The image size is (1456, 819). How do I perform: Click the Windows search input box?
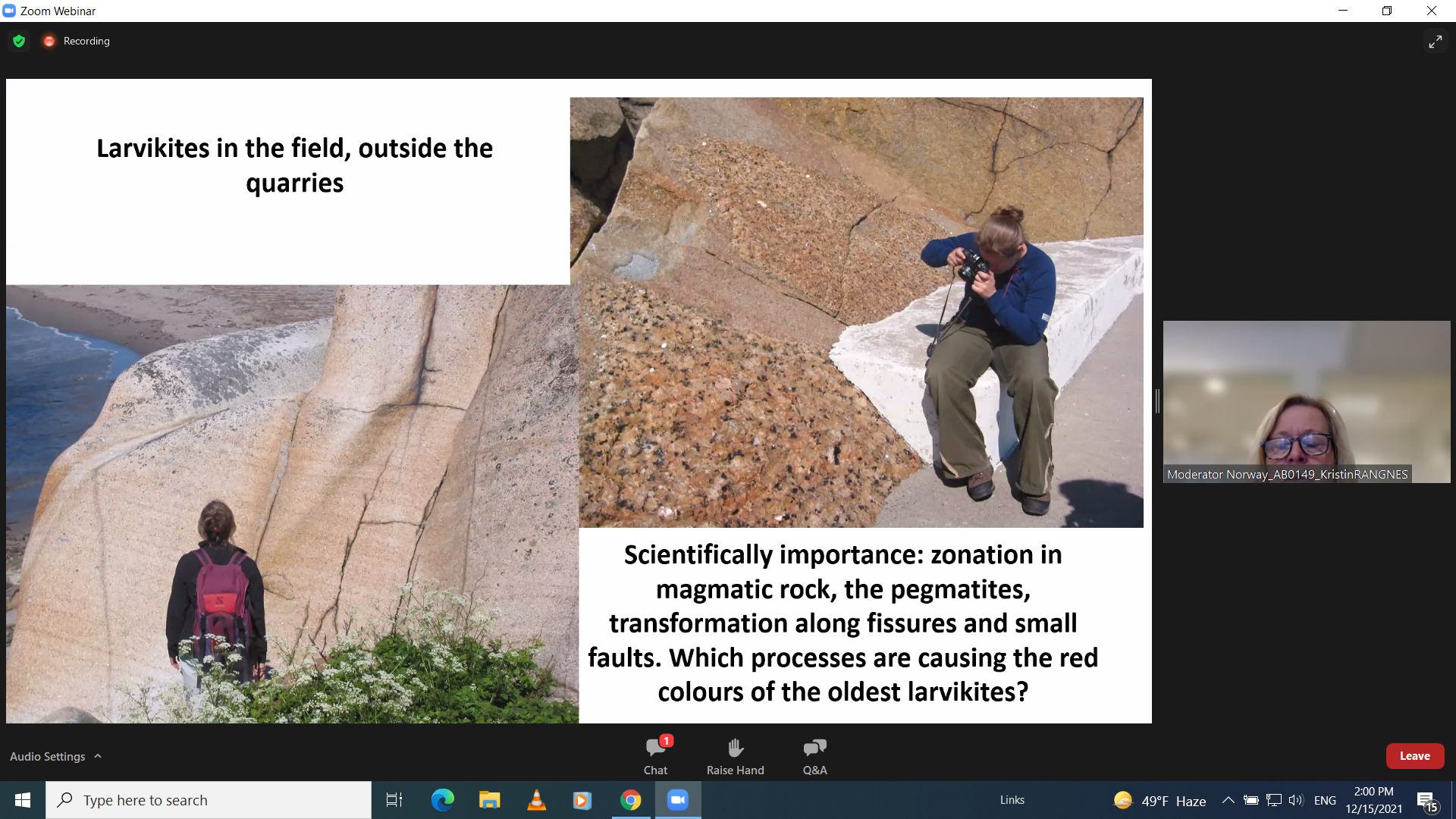click(209, 800)
